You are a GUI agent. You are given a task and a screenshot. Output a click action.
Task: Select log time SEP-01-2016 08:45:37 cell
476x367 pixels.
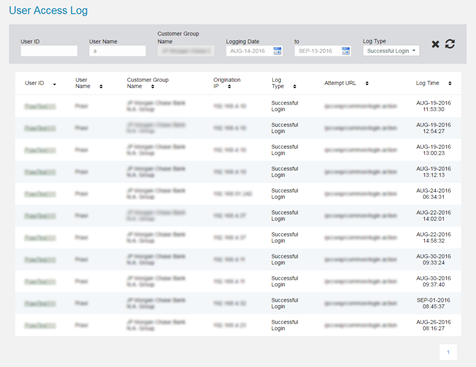(433, 303)
